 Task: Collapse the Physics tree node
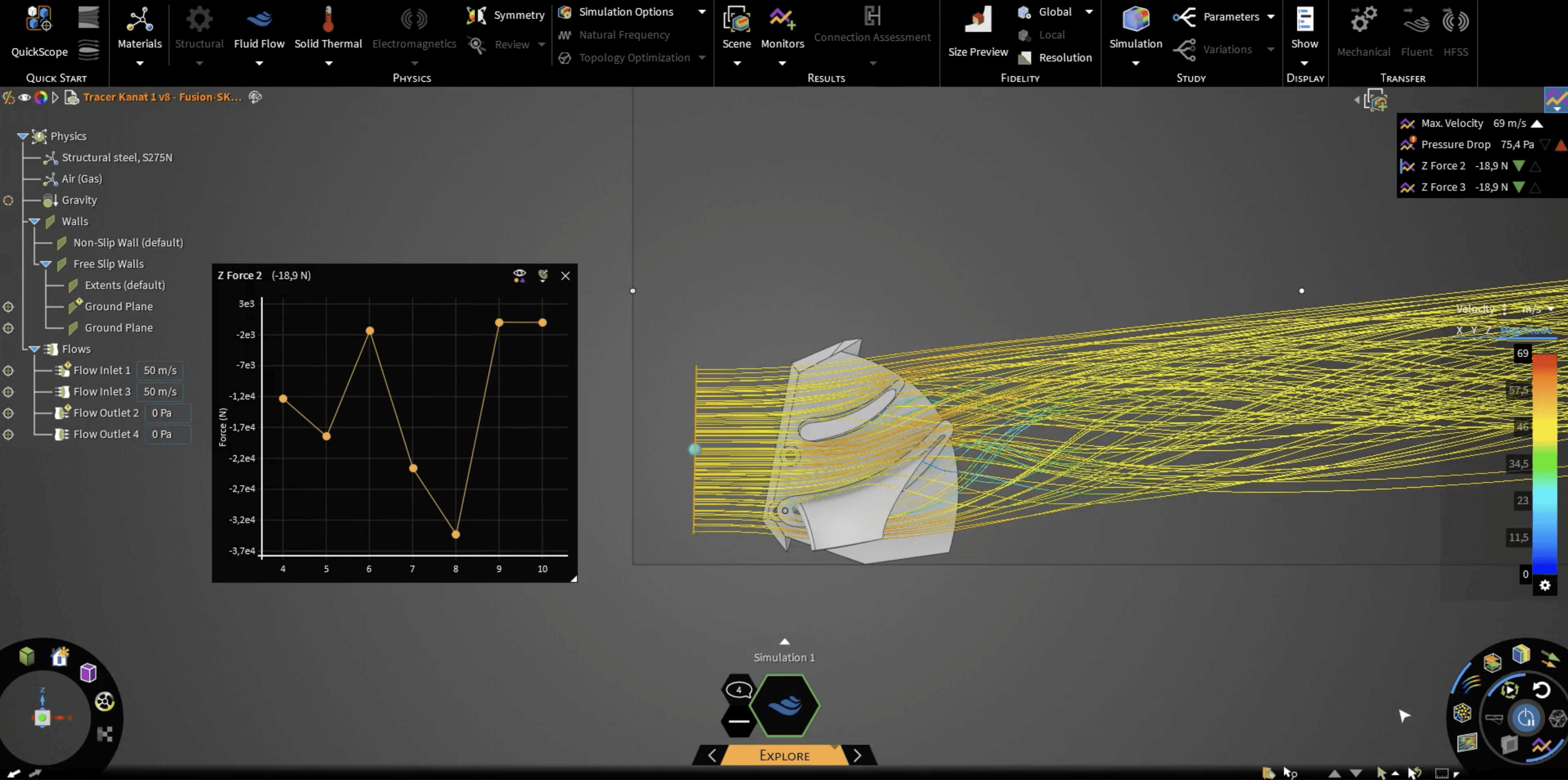23,136
